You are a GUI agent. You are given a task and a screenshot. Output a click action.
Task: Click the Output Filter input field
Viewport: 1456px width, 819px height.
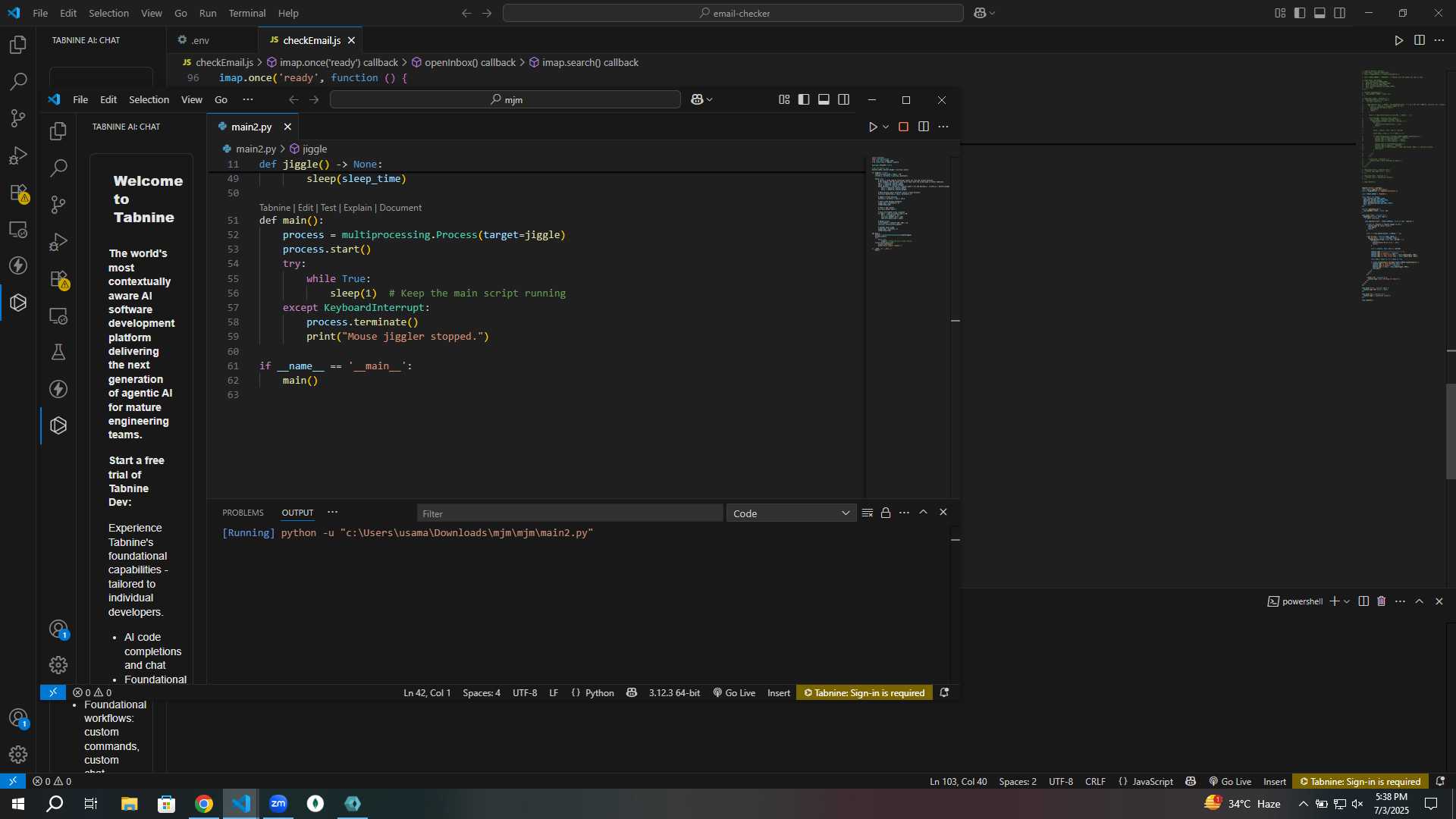(x=570, y=513)
